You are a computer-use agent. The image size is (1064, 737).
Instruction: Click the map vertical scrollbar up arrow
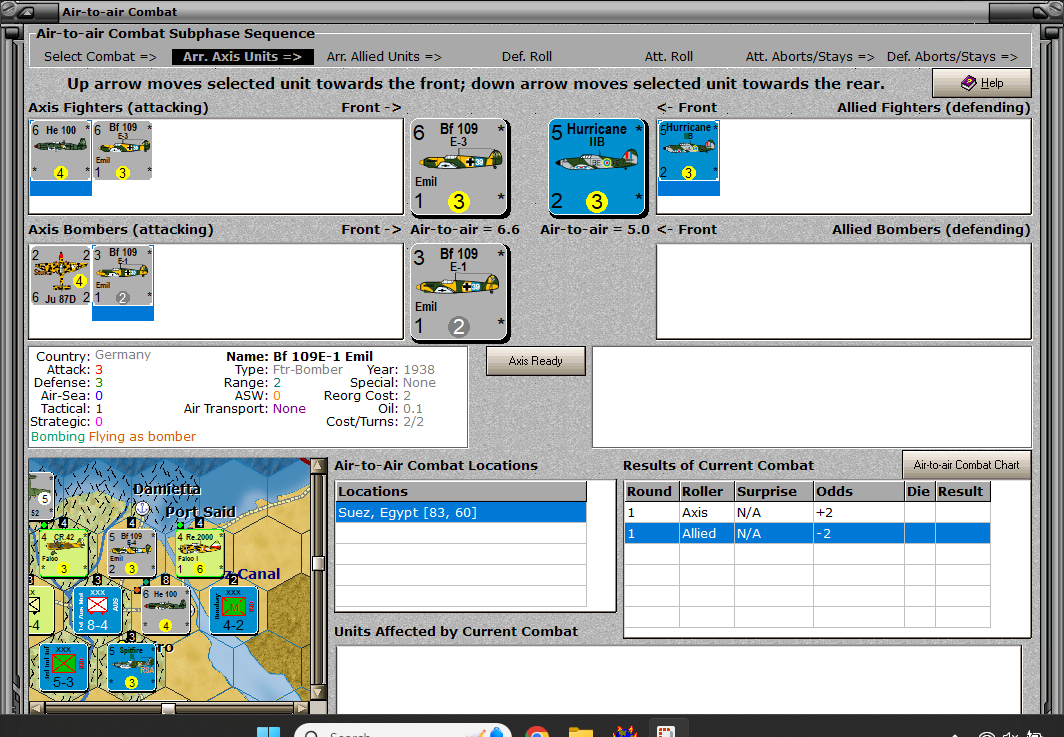pos(318,466)
